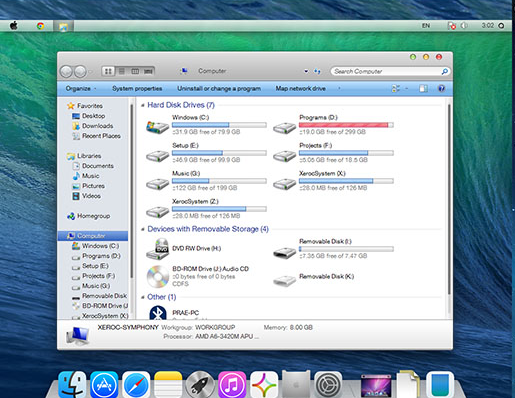Open the Windows (C:) drive icon

pos(157,127)
